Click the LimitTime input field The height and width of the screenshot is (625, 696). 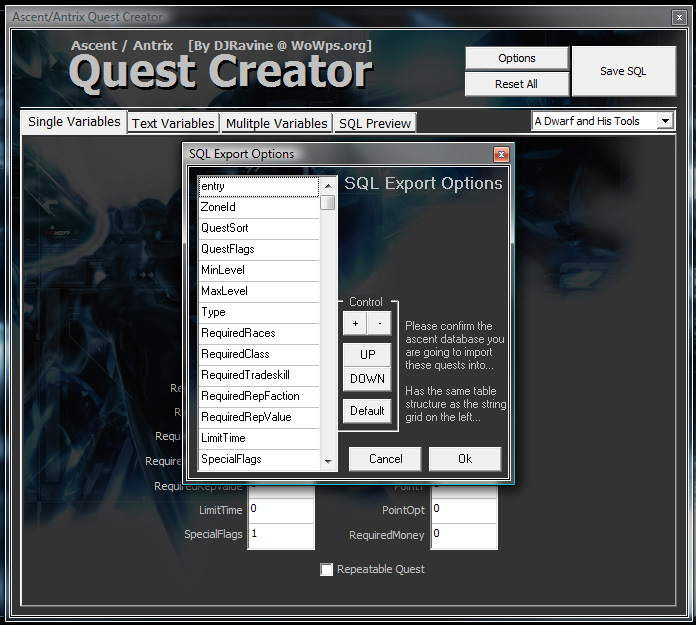click(281, 511)
